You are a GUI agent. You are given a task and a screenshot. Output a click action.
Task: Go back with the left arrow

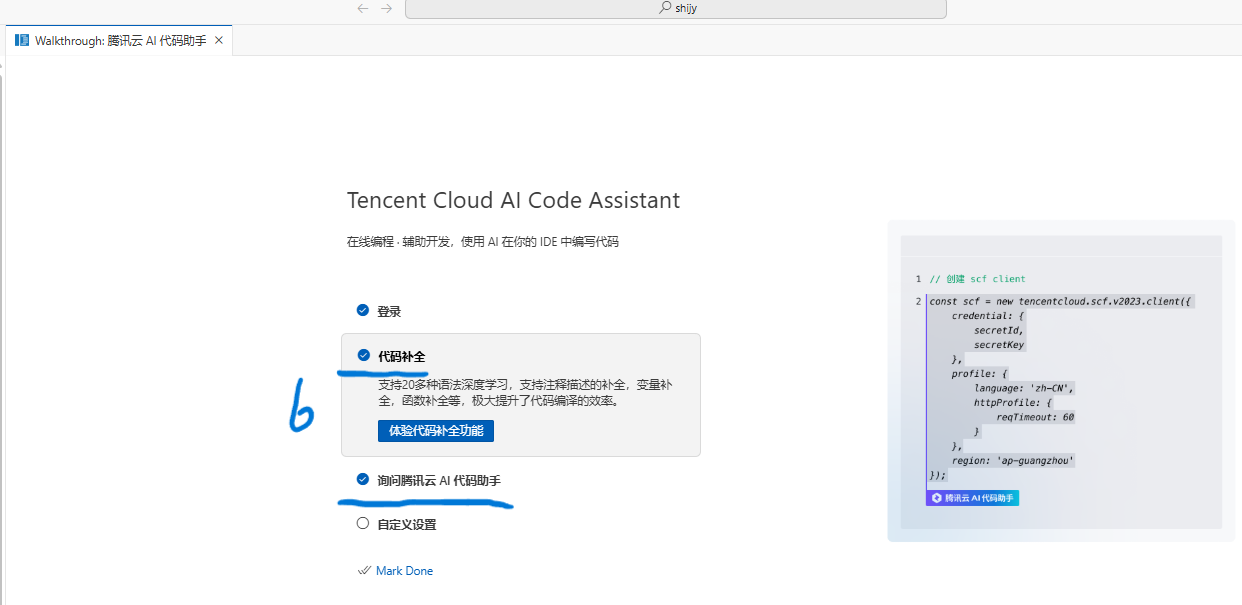363,8
